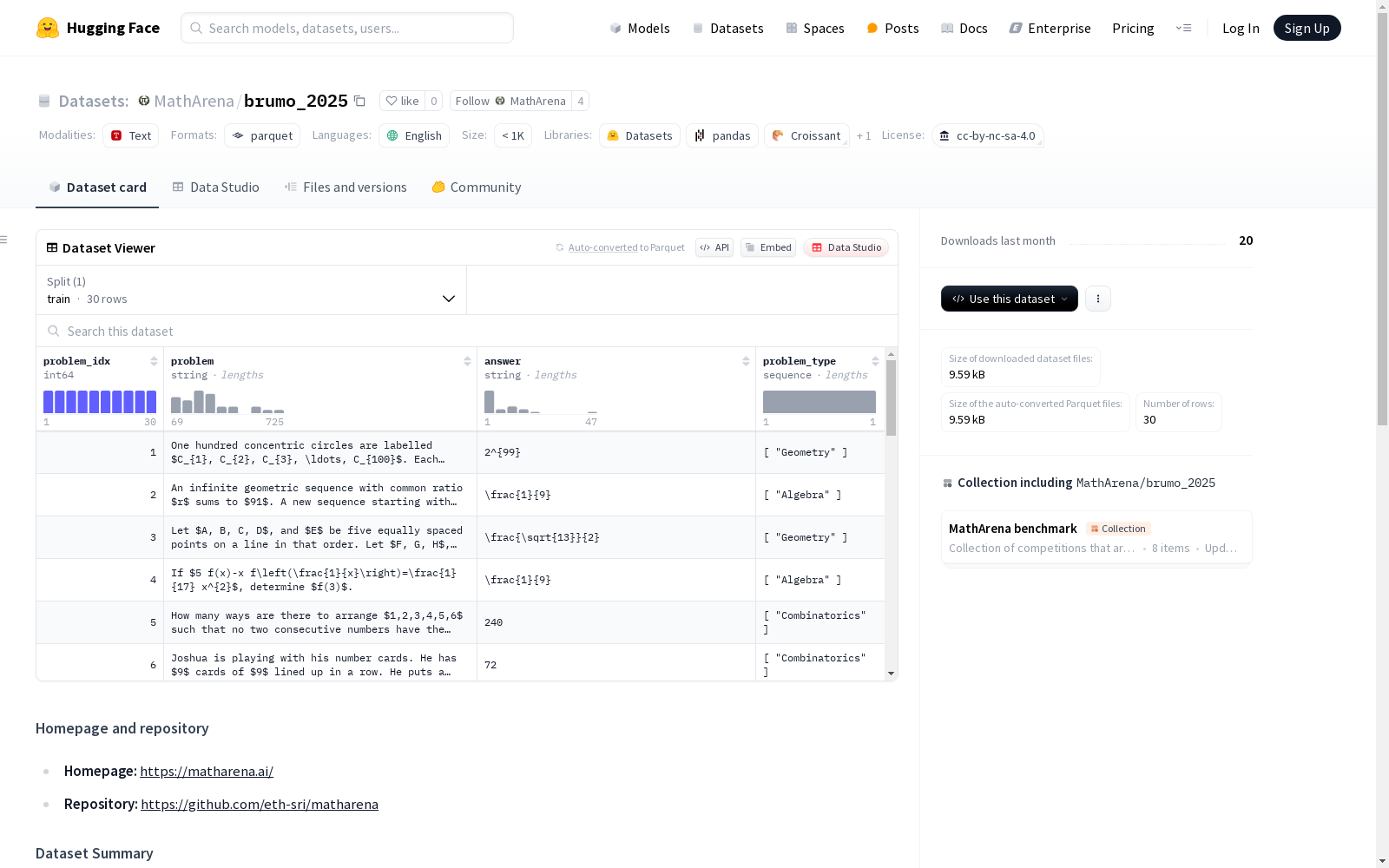Click the three-dot menu next to Use this dataset
This screenshot has height=868, width=1389.
click(x=1098, y=299)
